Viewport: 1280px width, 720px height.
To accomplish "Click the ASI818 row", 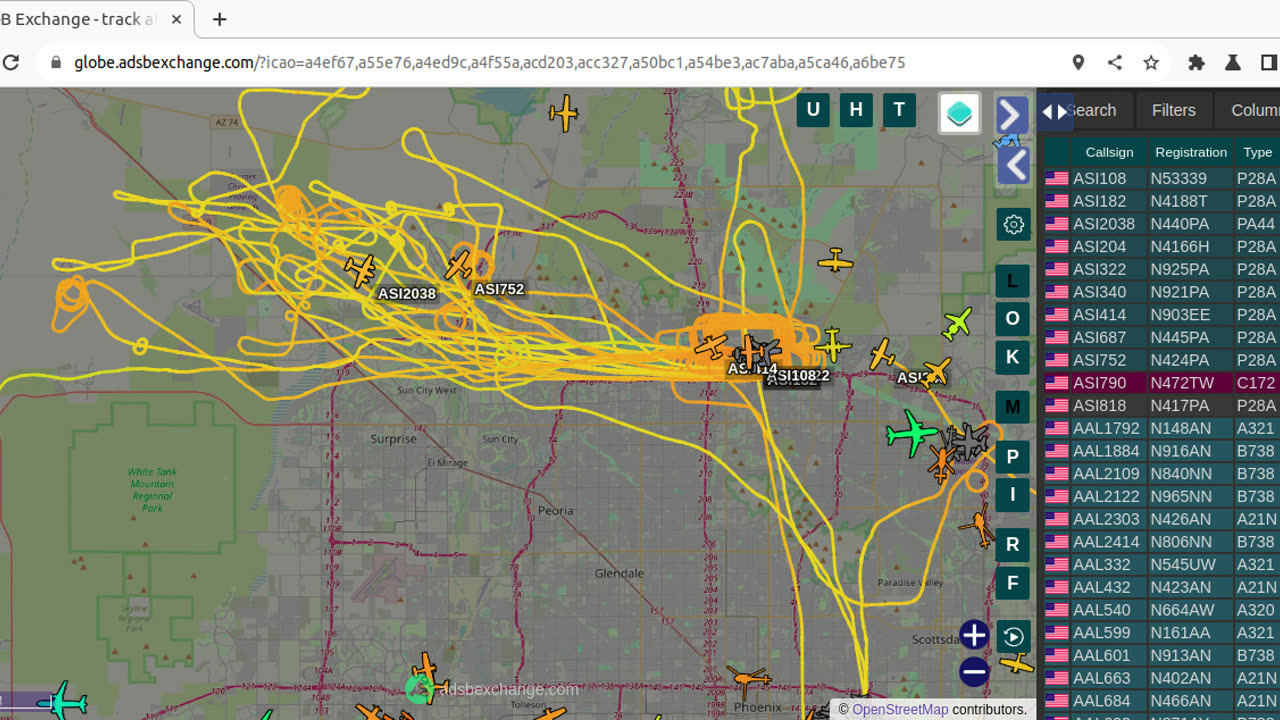I will coord(1160,406).
